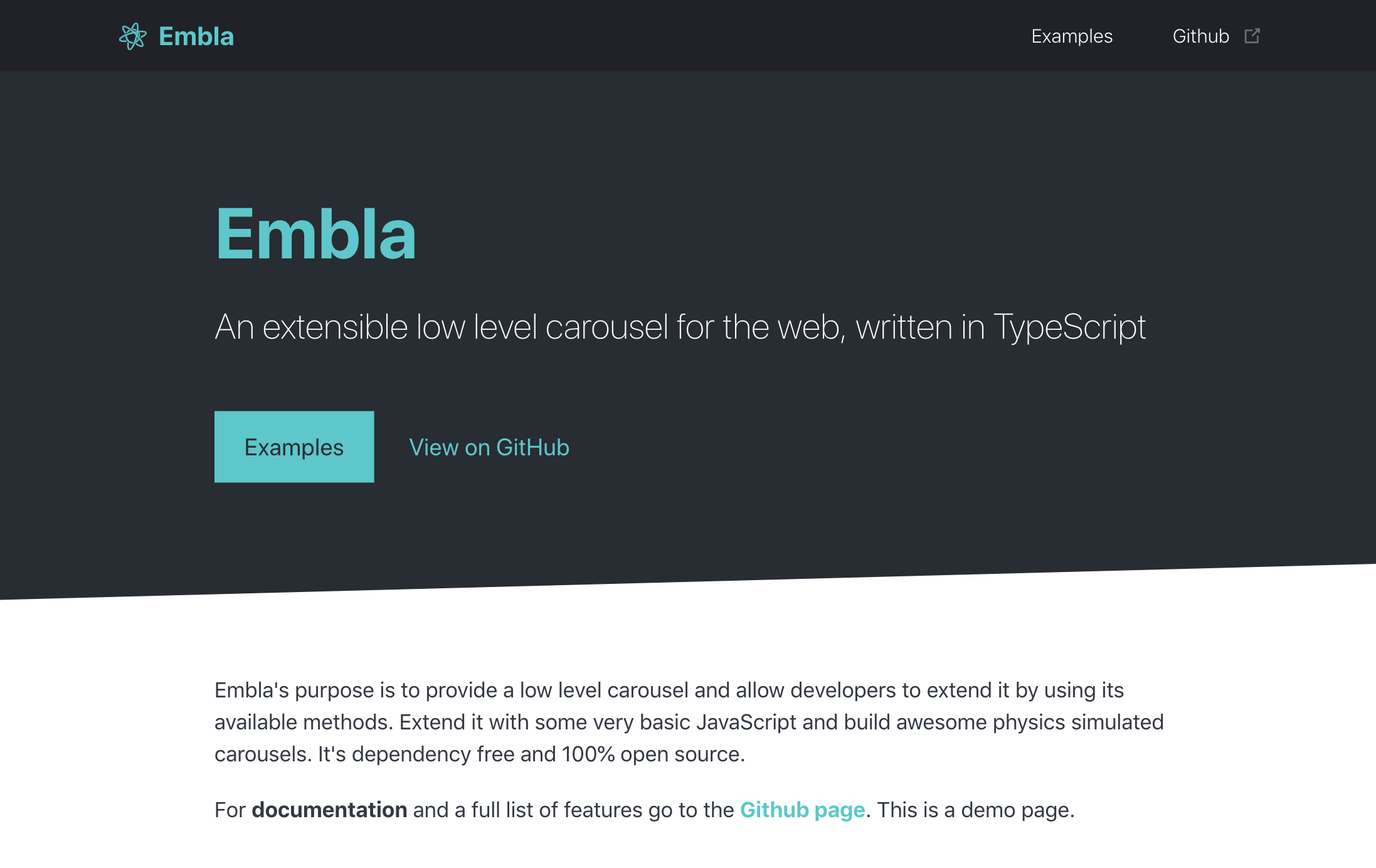Click the teal Examples button
The image size is (1376, 868).
pos(294,447)
